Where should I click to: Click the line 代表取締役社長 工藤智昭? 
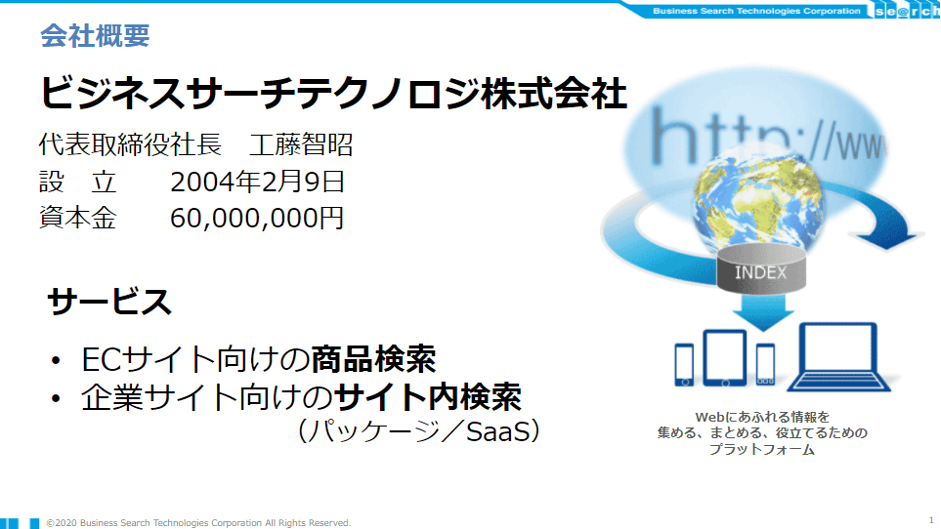click(196, 145)
